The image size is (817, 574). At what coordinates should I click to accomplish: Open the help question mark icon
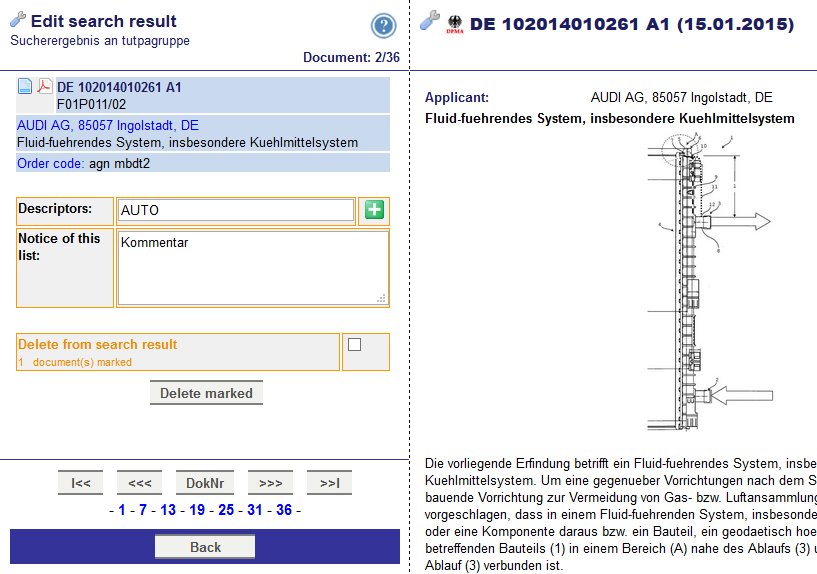click(383, 26)
